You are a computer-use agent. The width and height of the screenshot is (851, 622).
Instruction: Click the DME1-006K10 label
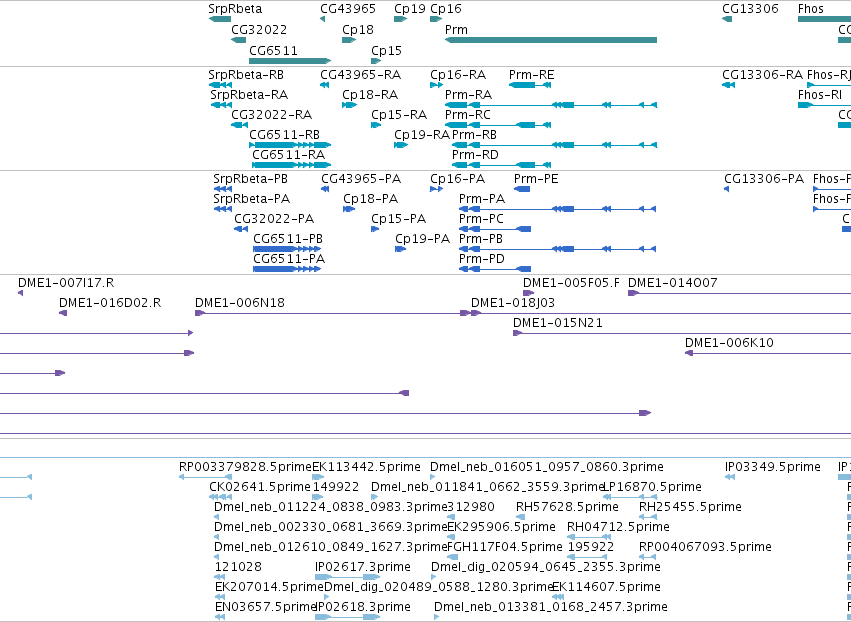(x=729, y=344)
